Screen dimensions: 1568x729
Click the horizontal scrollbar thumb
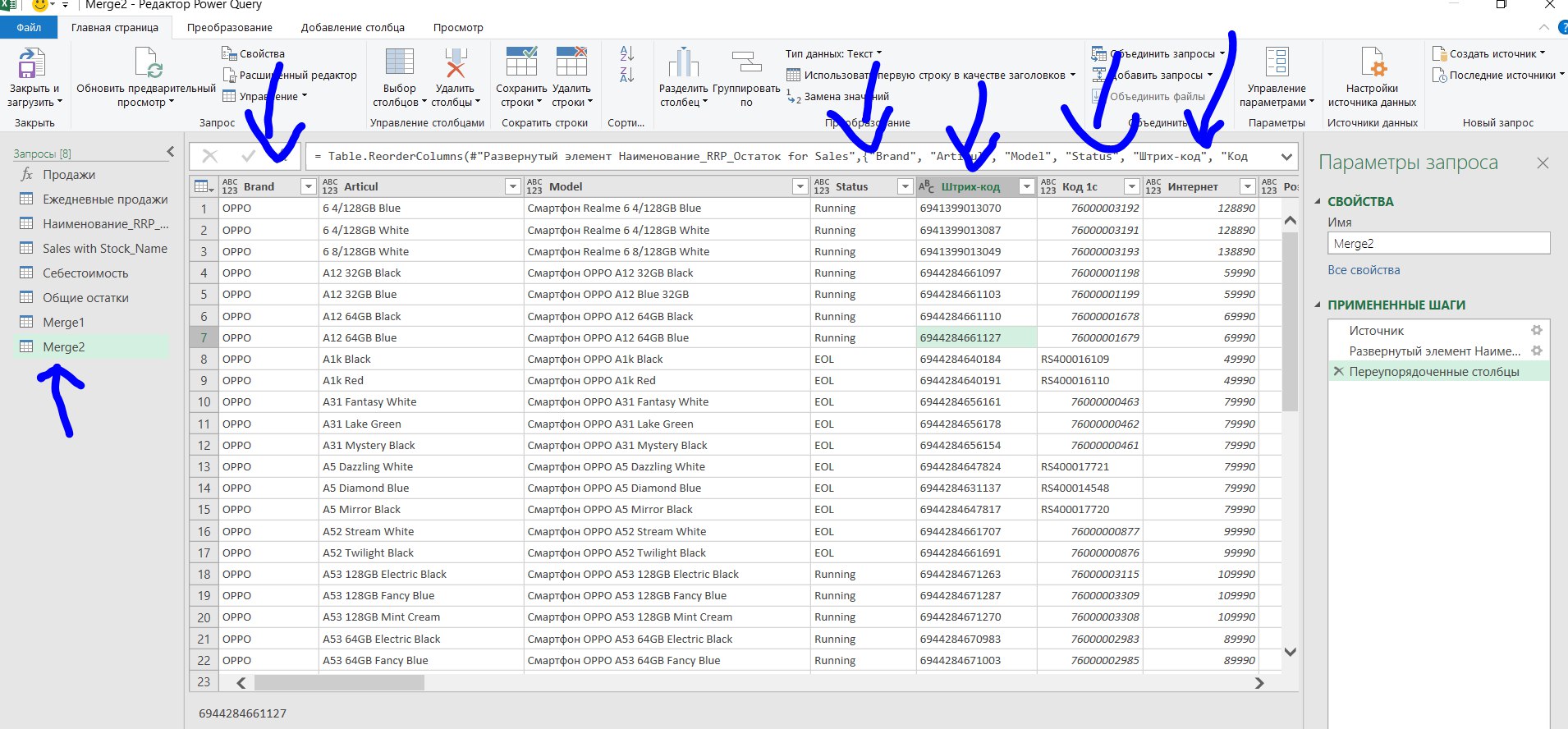point(339,683)
